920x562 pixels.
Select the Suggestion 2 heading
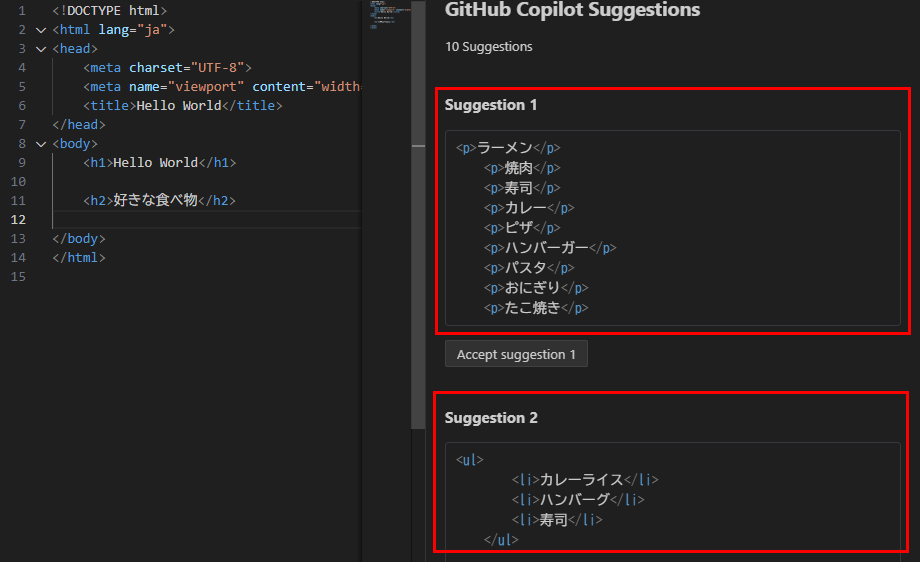pos(491,418)
